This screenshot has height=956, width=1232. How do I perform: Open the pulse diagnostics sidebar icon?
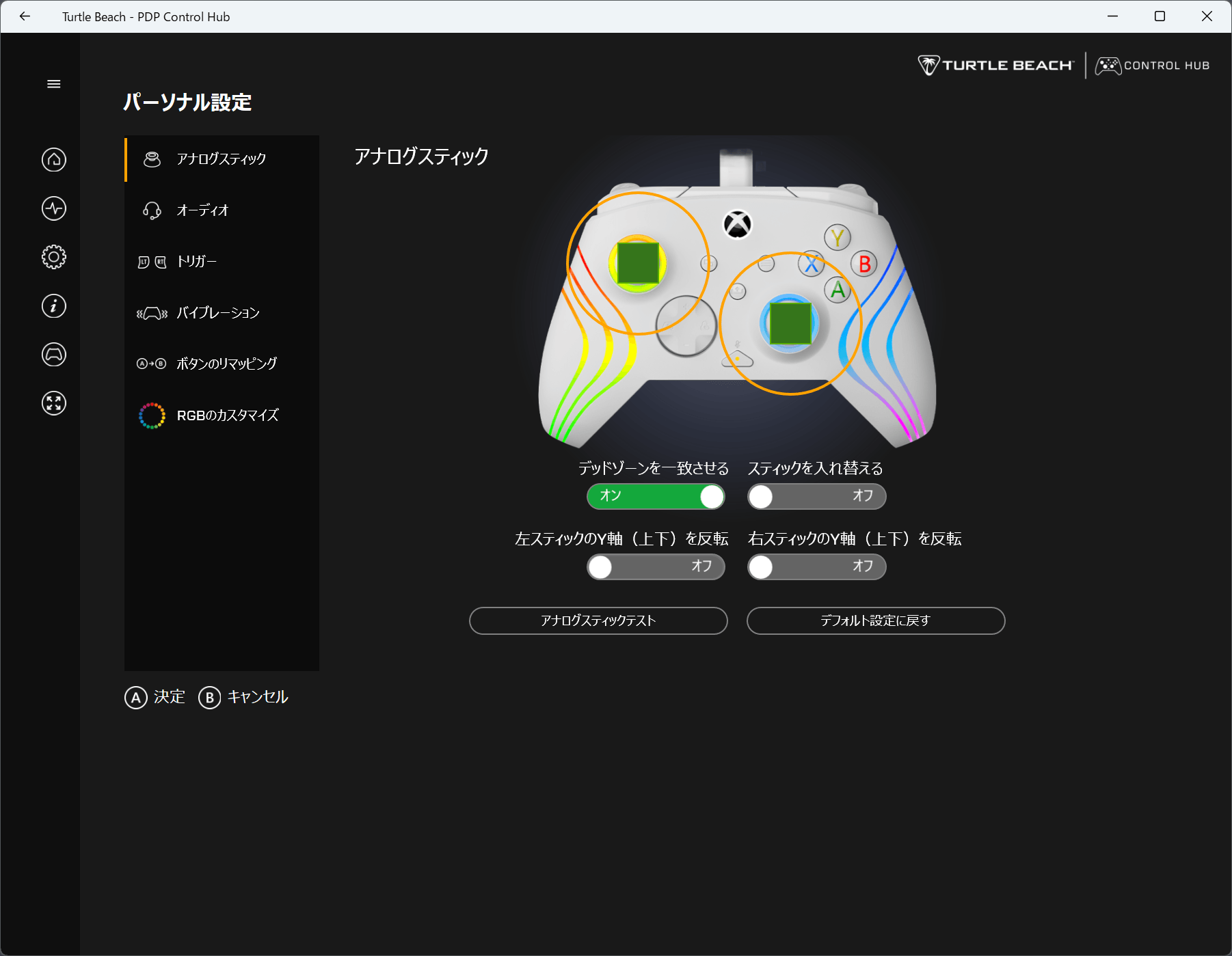pyautogui.click(x=53, y=208)
